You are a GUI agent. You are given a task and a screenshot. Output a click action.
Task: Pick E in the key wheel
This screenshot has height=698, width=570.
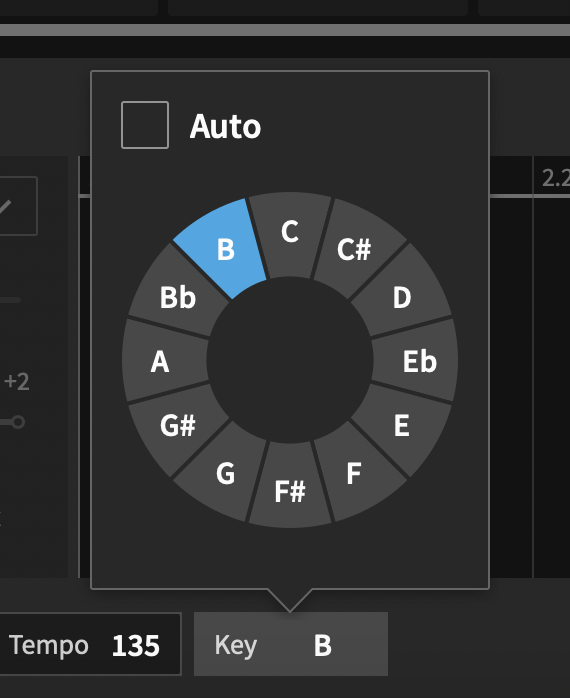(402, 425)
